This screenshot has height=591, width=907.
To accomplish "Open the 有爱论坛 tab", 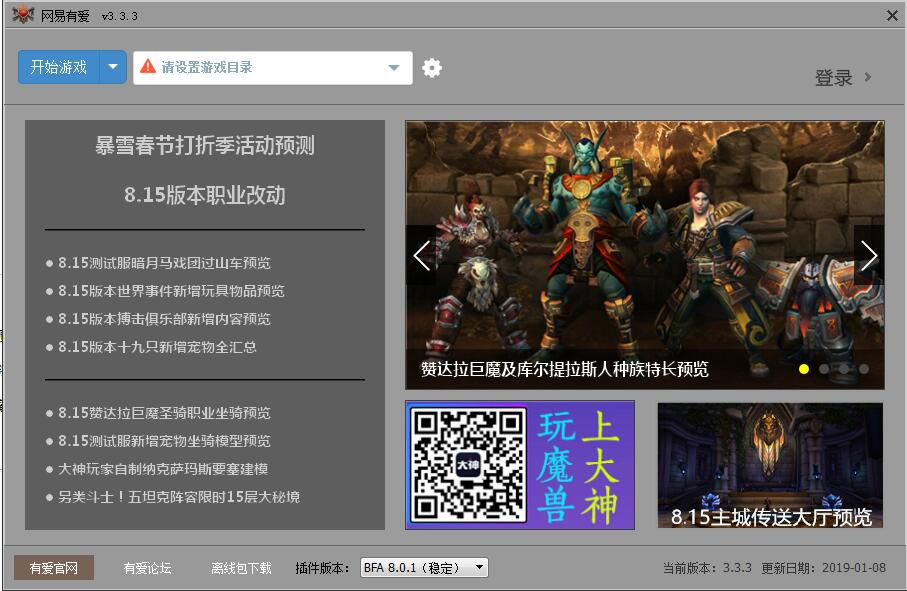I will [147, 566].
